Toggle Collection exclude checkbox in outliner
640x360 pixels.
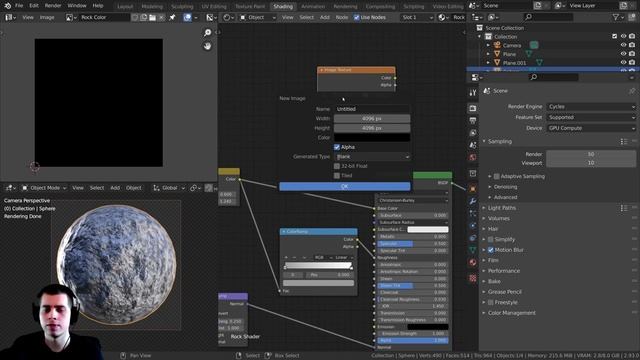[615, 37]
